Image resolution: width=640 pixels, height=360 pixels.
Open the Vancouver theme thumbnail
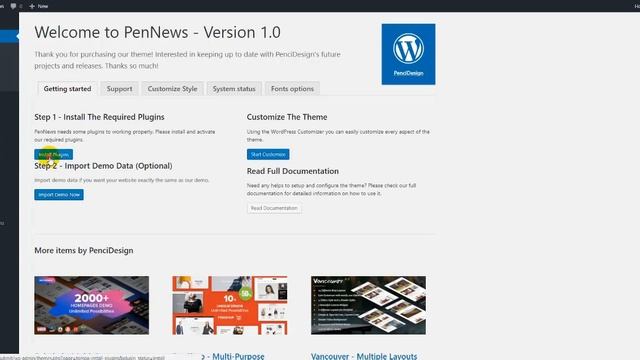point(368,305)
